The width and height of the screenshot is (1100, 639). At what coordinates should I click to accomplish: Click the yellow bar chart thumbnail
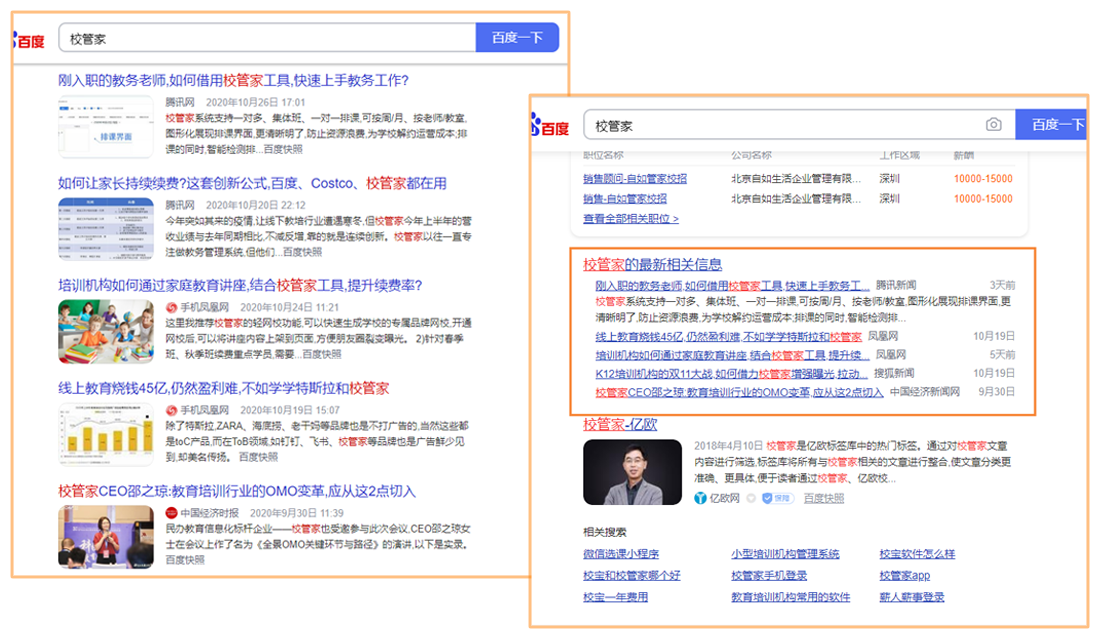(x=105, y=434)
